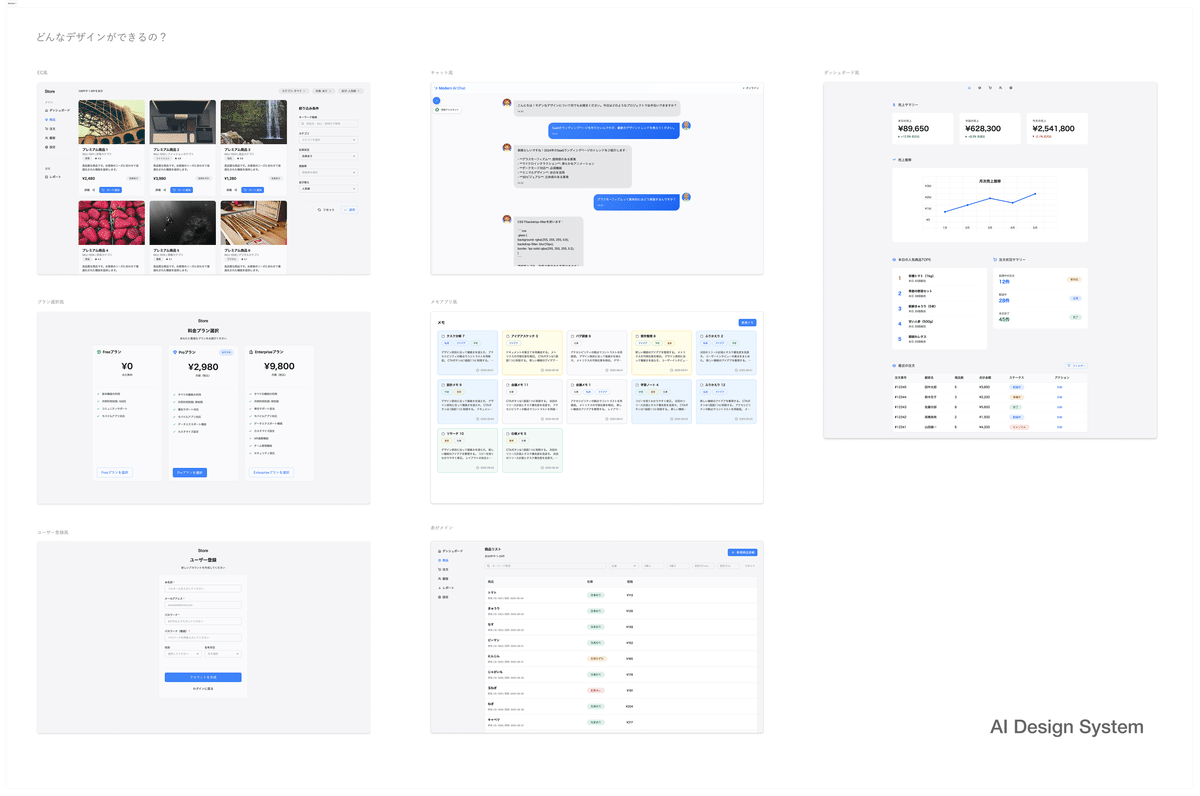Open 顧客 in EC store mockup sidebar
Screen dimensions: 1200x796
click(x=50, y=138)
